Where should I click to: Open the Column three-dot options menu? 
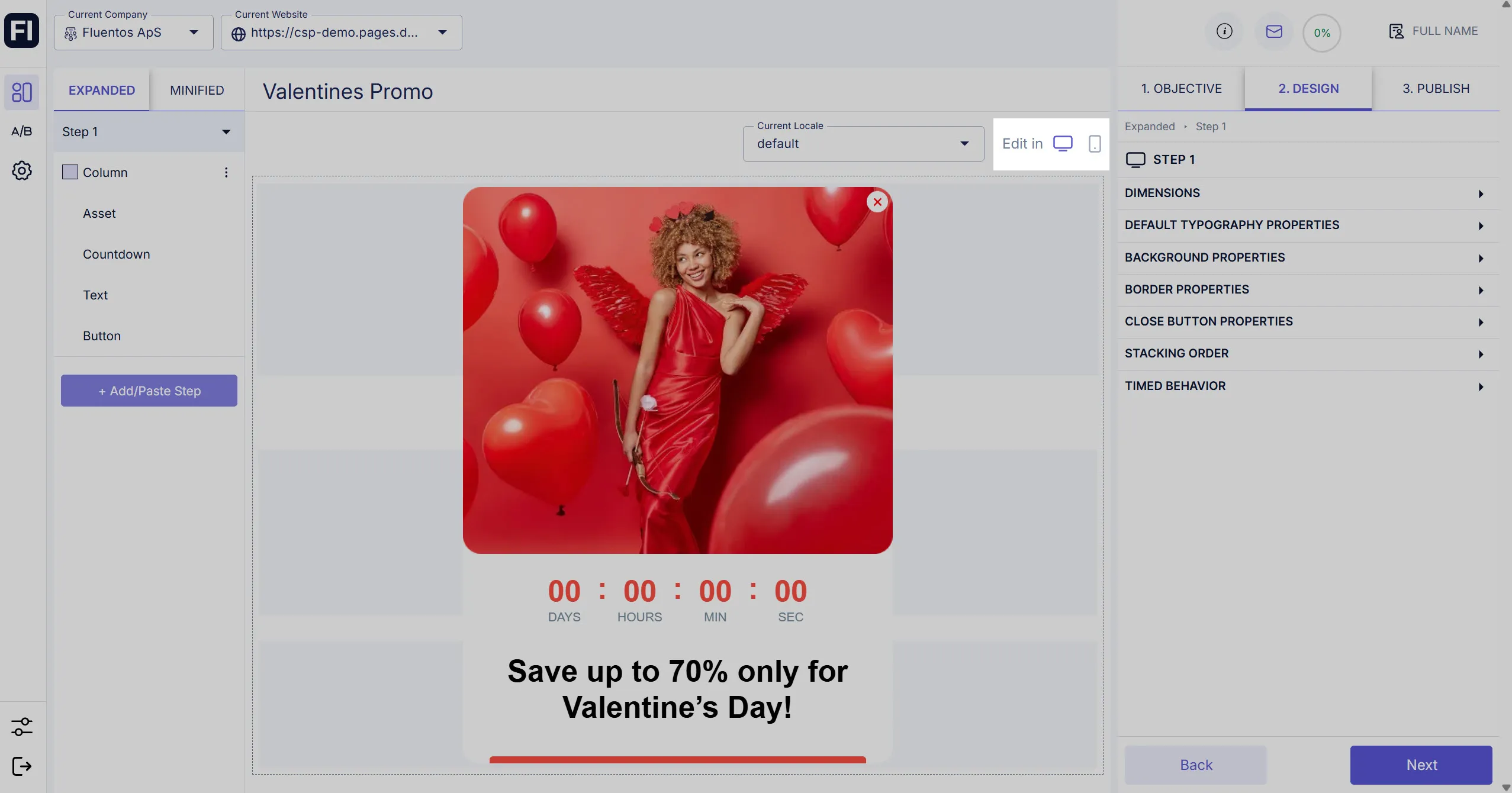[226, 172]
